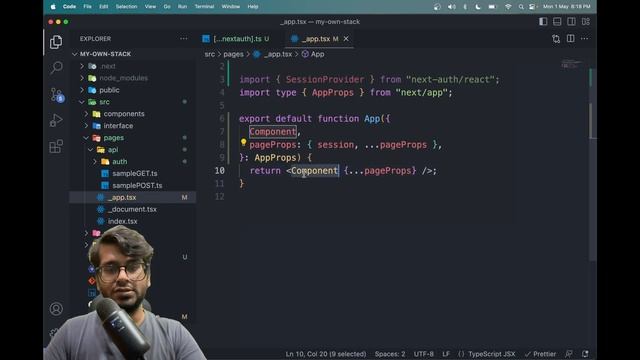
Task: Click the Wi-Fi icon in the menu bar
Action: 508,7
